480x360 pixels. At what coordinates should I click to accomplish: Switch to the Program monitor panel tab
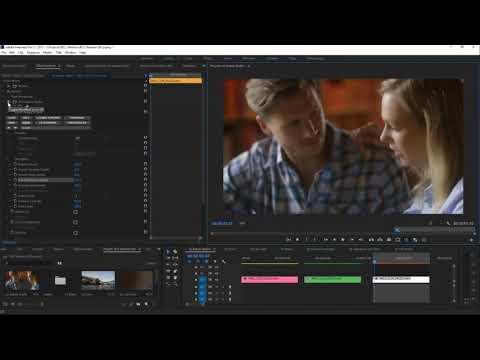tap(228, 66)
